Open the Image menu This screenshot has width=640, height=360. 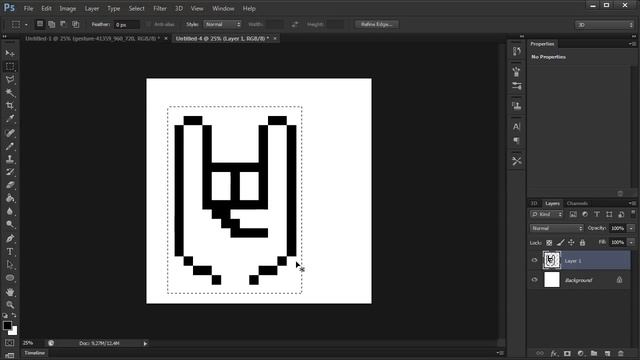(67, 8)
